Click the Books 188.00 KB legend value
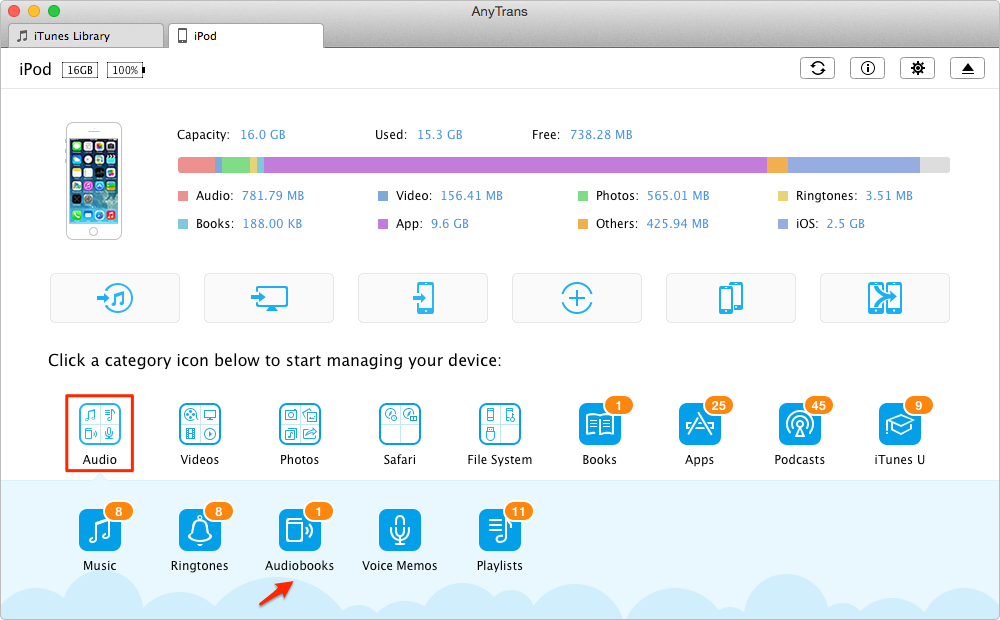Viewport: 1000px width, 620px height. [x=272, y=224]
